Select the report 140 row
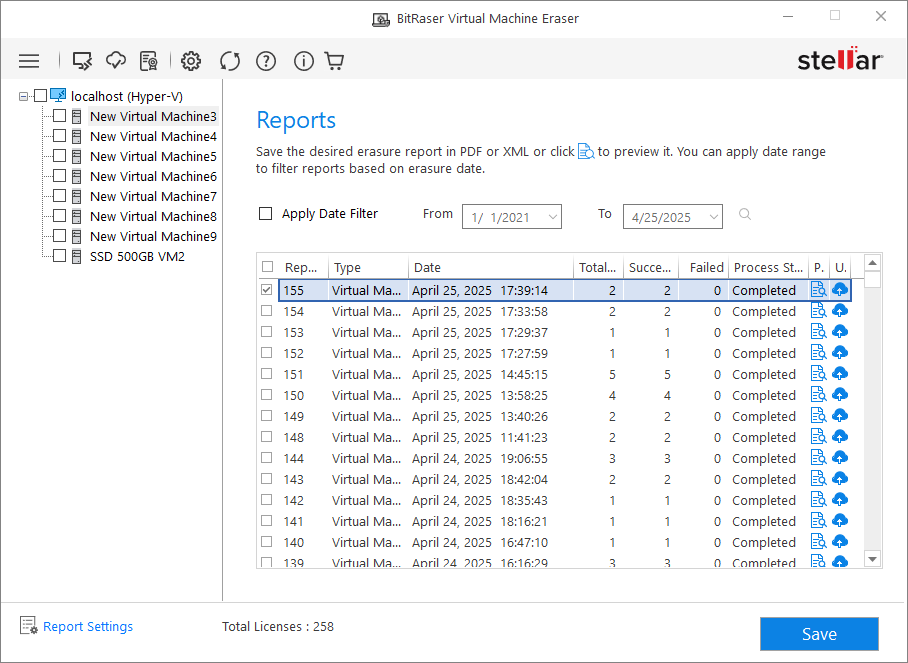The height and width of the screenshot is (663, 908). click(556, 542)
